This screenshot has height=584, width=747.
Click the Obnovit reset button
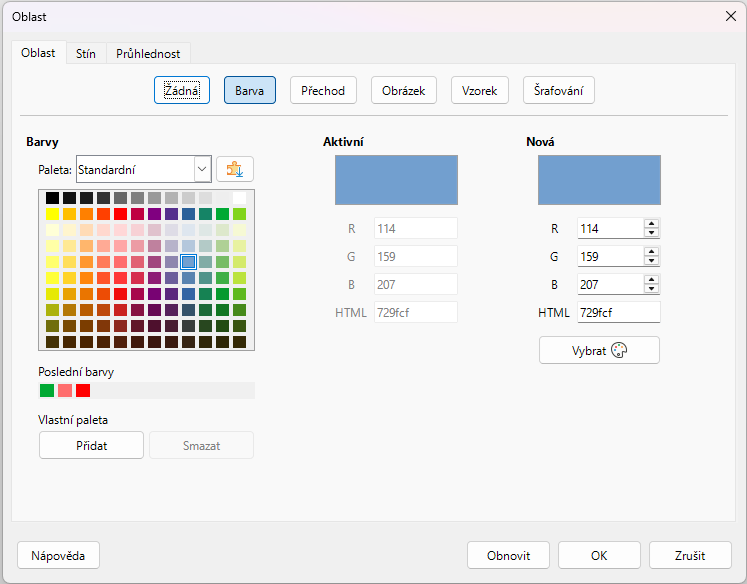click(508, 555)
